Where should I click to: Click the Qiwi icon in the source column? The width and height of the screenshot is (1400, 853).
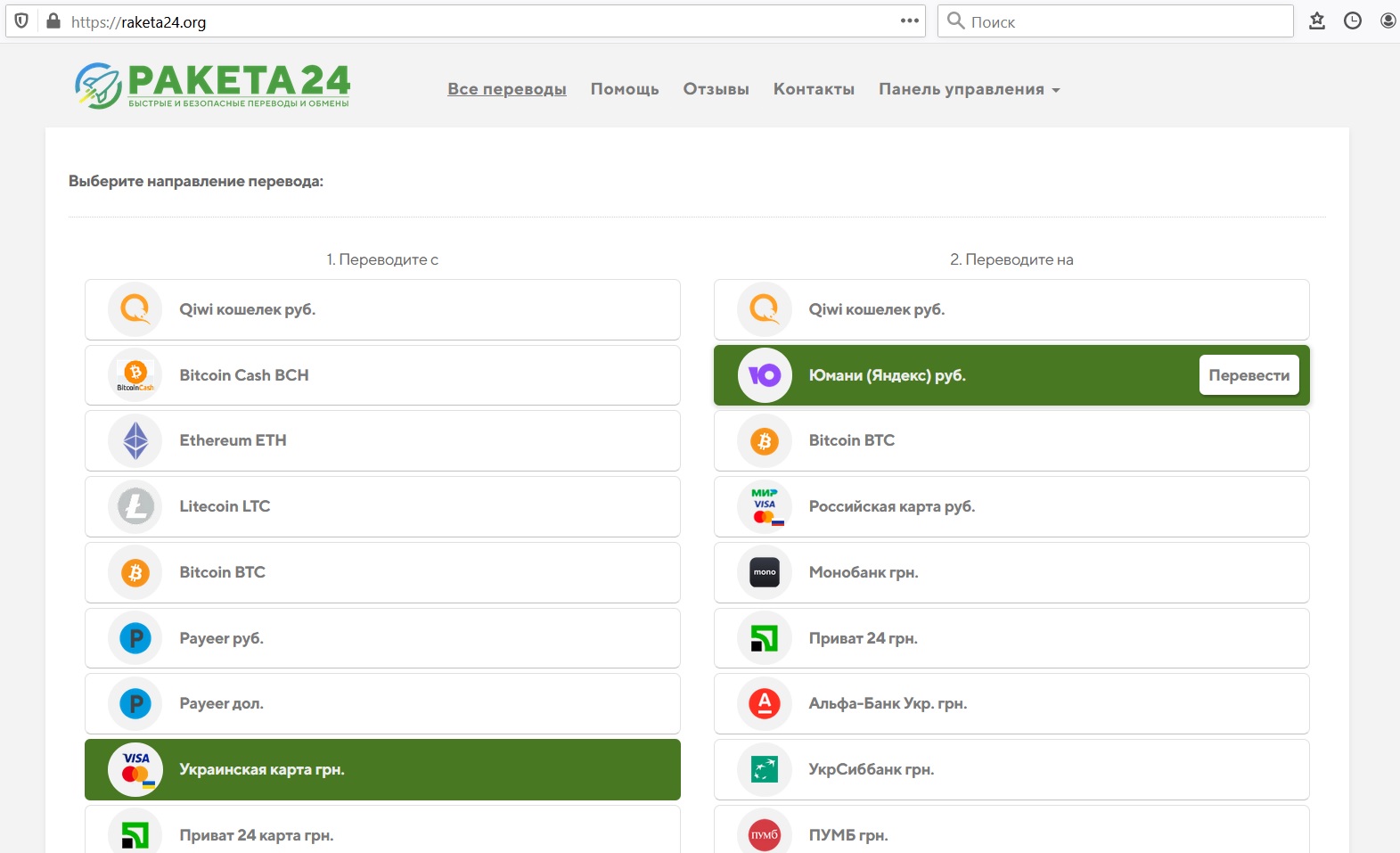click(x=135, y=309)
